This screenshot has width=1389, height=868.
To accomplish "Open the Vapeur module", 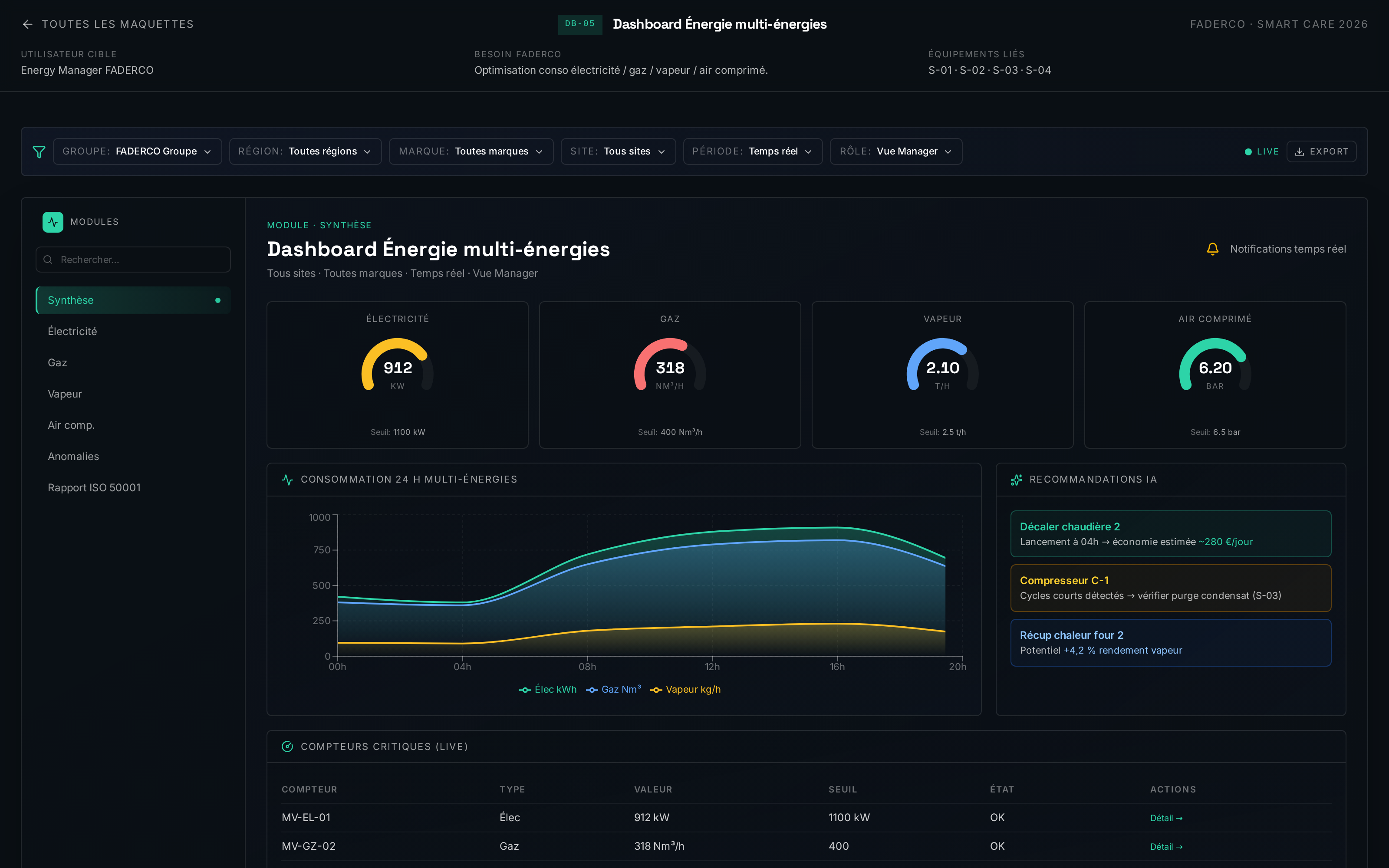I will pyautogui.click(x=133, y=394).
